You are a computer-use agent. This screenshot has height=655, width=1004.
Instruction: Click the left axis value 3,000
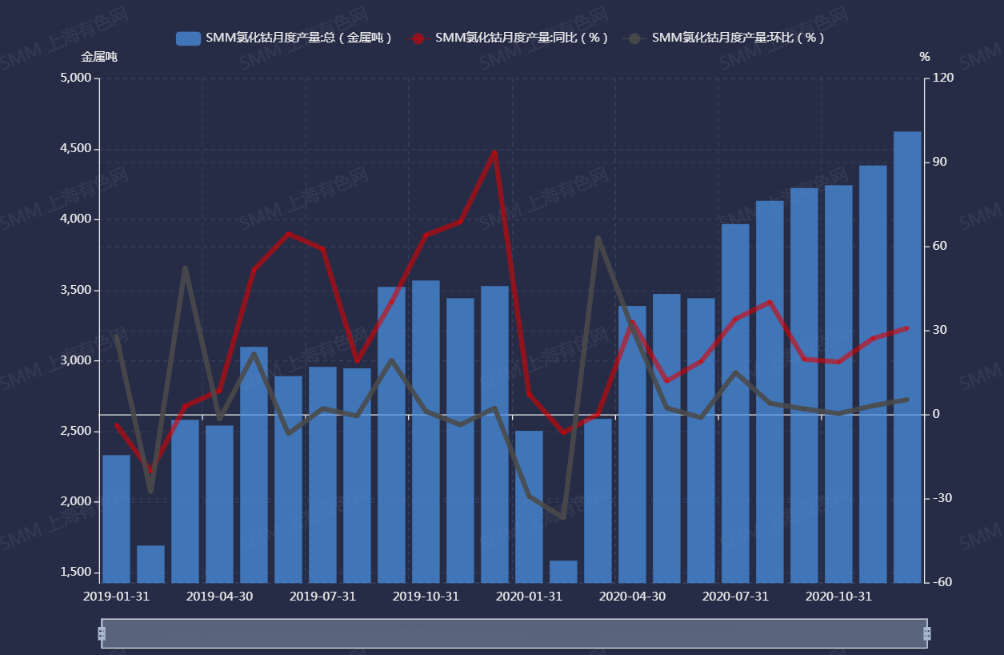[76, 360]
